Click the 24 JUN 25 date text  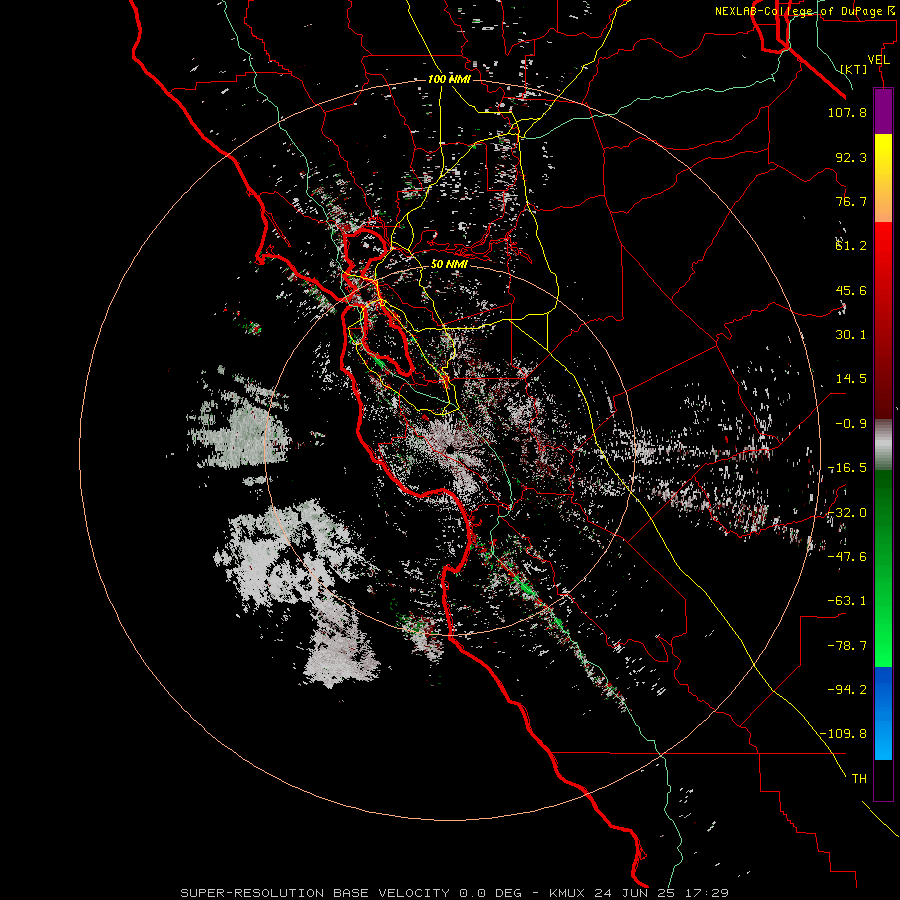(634, 893)
